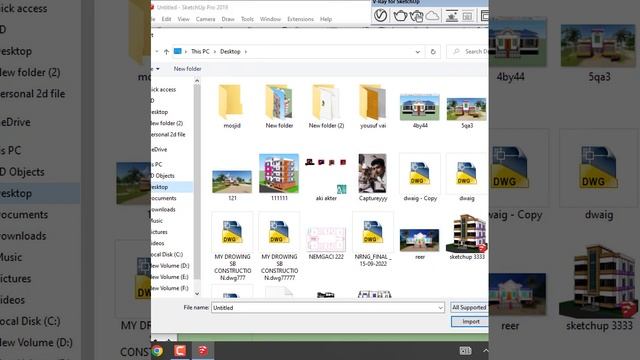Click Chrome icon in the taskbar
Image resolution: width=640 pixels, height=360 pixels.
tap(157, 351)
